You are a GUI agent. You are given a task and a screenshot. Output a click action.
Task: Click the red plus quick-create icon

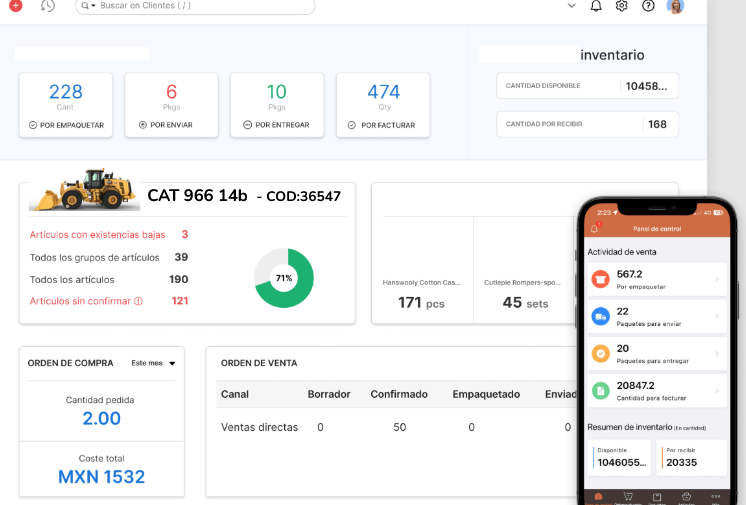coord(15,6)
